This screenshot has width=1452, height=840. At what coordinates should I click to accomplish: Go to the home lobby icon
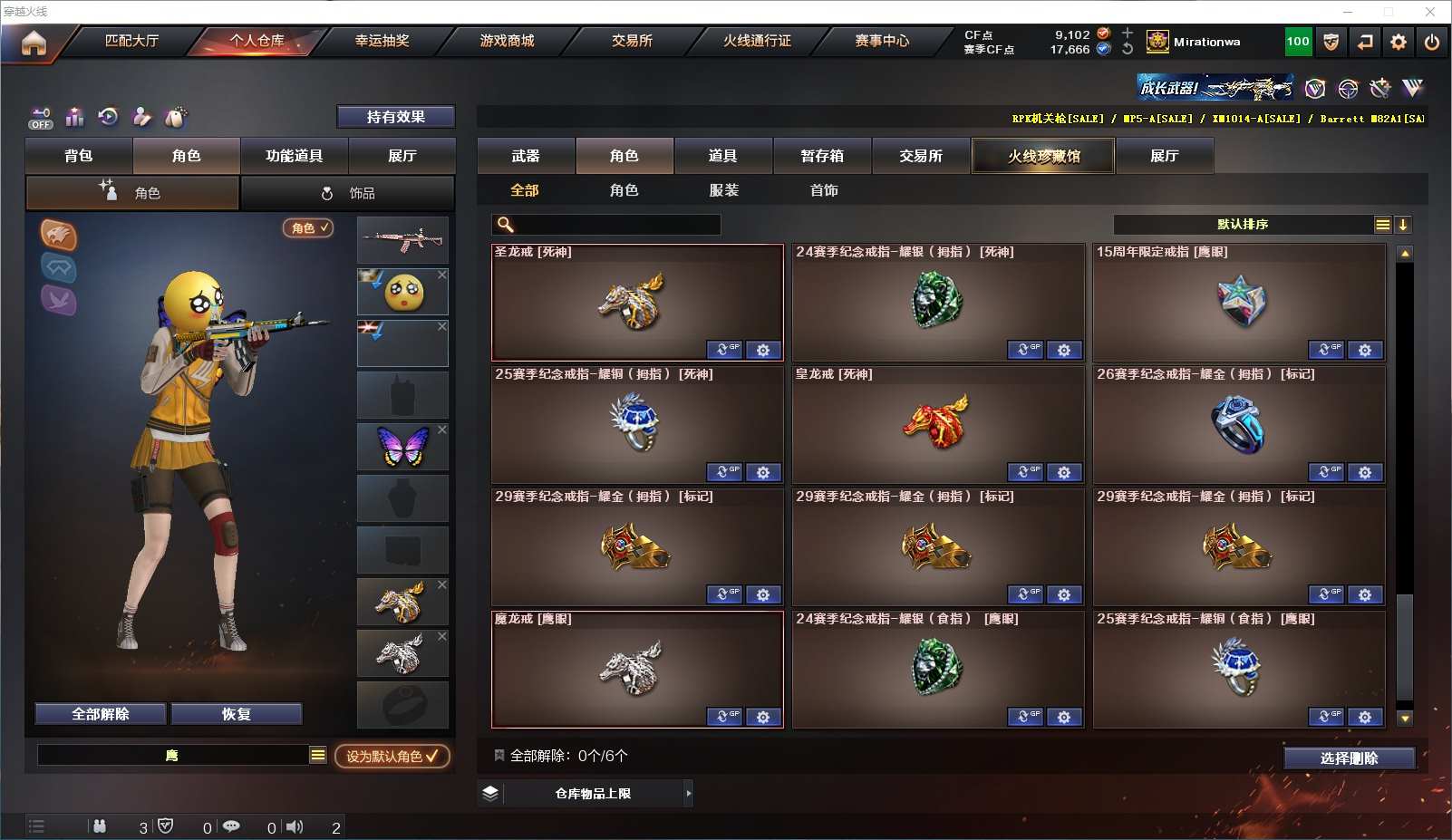tap(34, 43)
